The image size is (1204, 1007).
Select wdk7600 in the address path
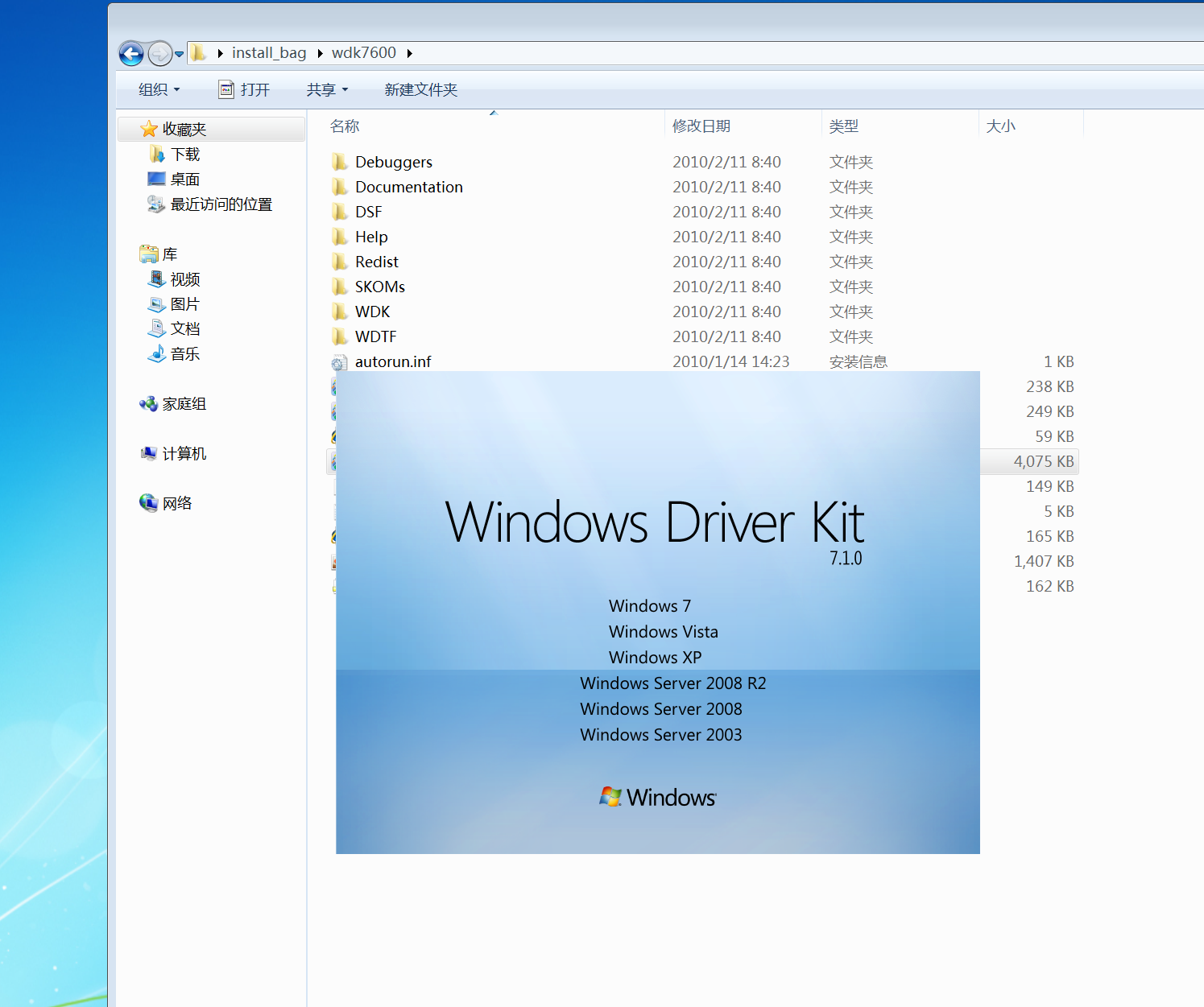click(363, 53)
